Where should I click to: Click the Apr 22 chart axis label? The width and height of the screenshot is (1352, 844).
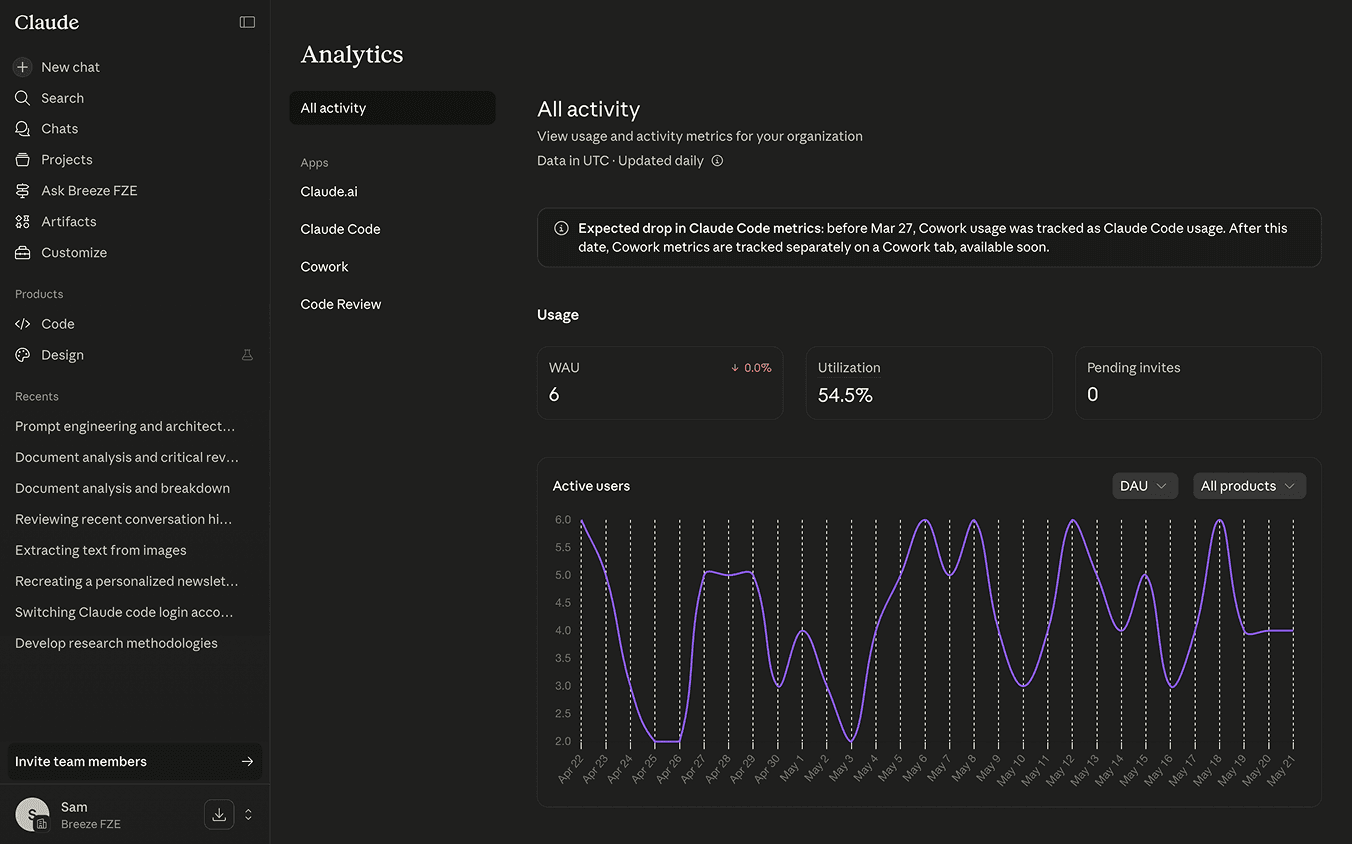coord(571,770)
